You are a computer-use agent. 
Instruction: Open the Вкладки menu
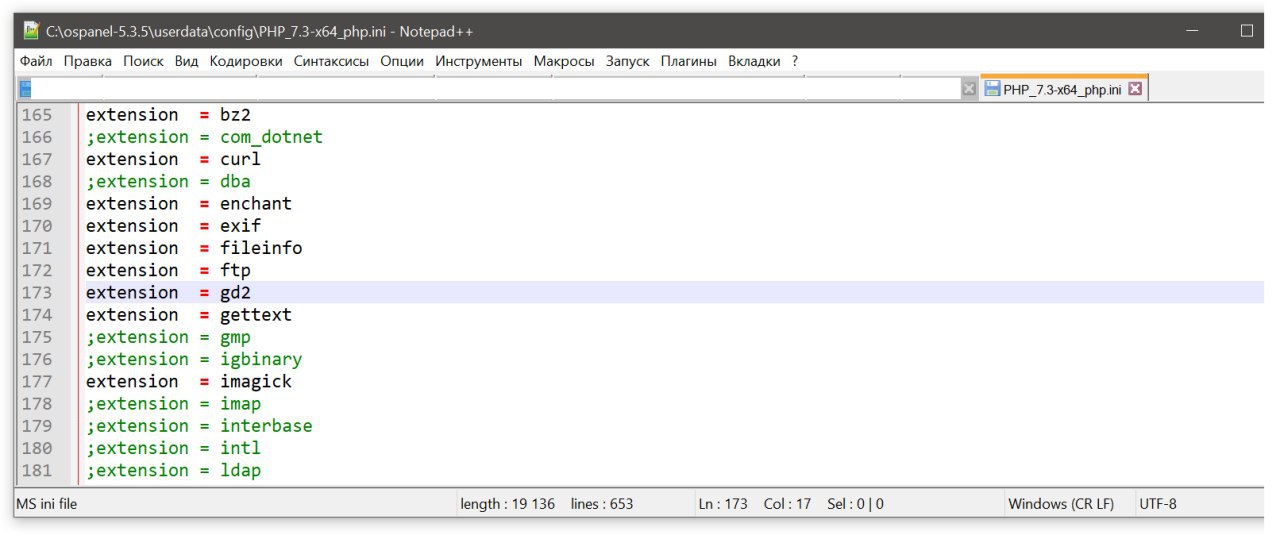coord(754,61)
